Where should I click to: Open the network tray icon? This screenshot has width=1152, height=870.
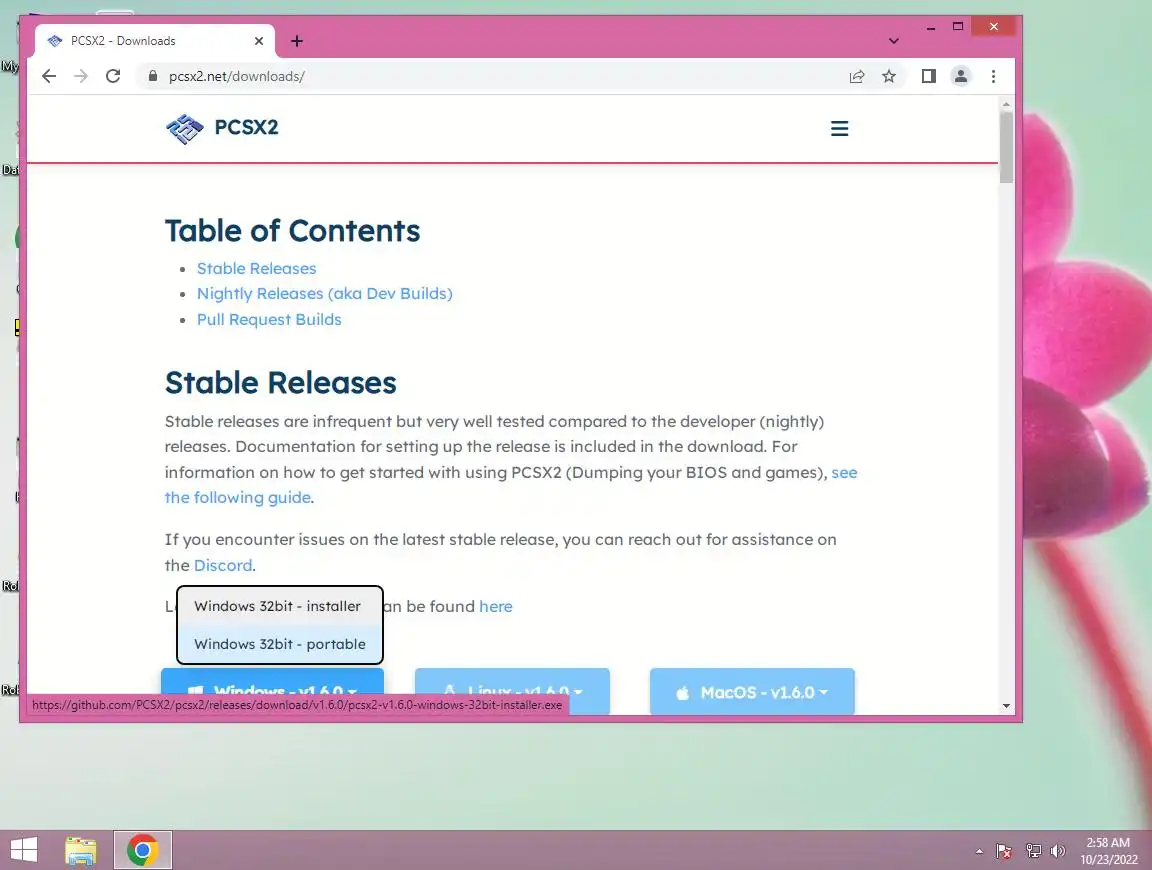(1034, 851)
